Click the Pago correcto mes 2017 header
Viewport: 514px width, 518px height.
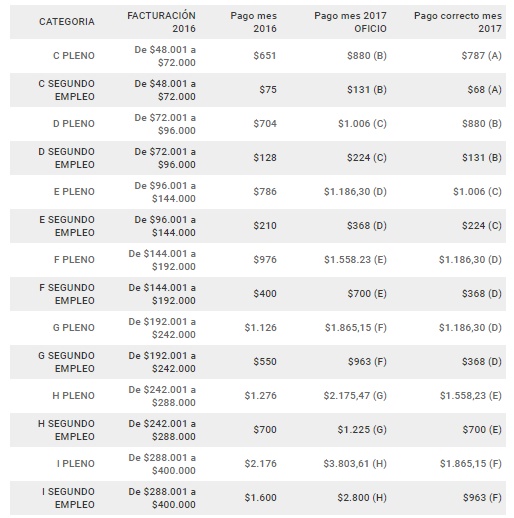(458, 22)
